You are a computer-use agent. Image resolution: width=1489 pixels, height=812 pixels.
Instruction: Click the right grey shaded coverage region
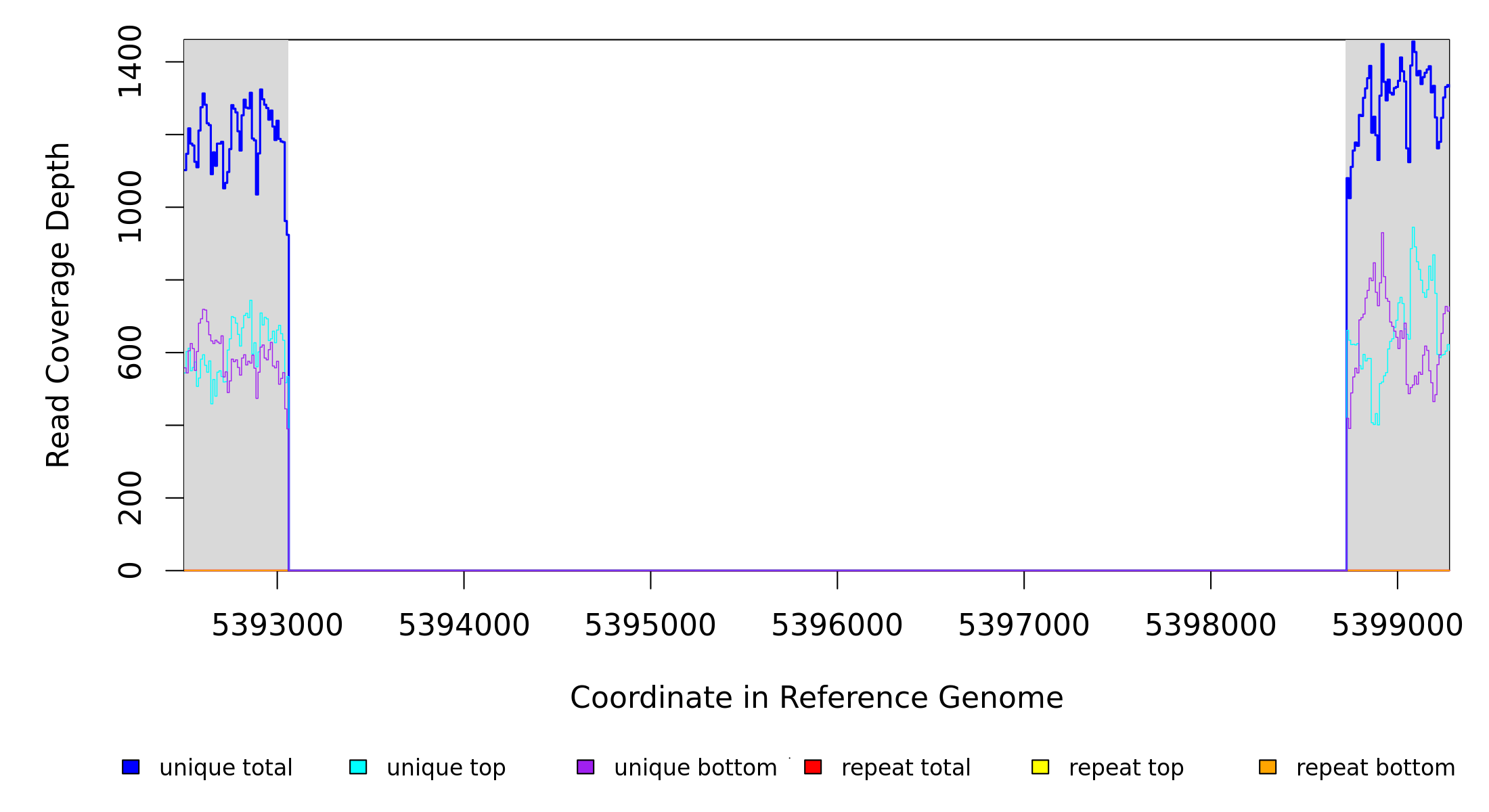pos(1398,487)
